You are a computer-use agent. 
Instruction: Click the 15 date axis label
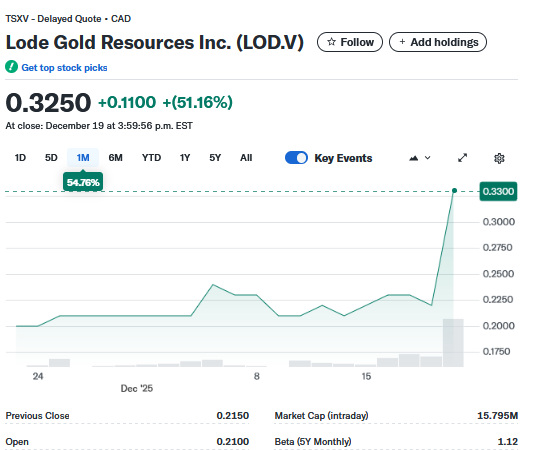point(366,376)
